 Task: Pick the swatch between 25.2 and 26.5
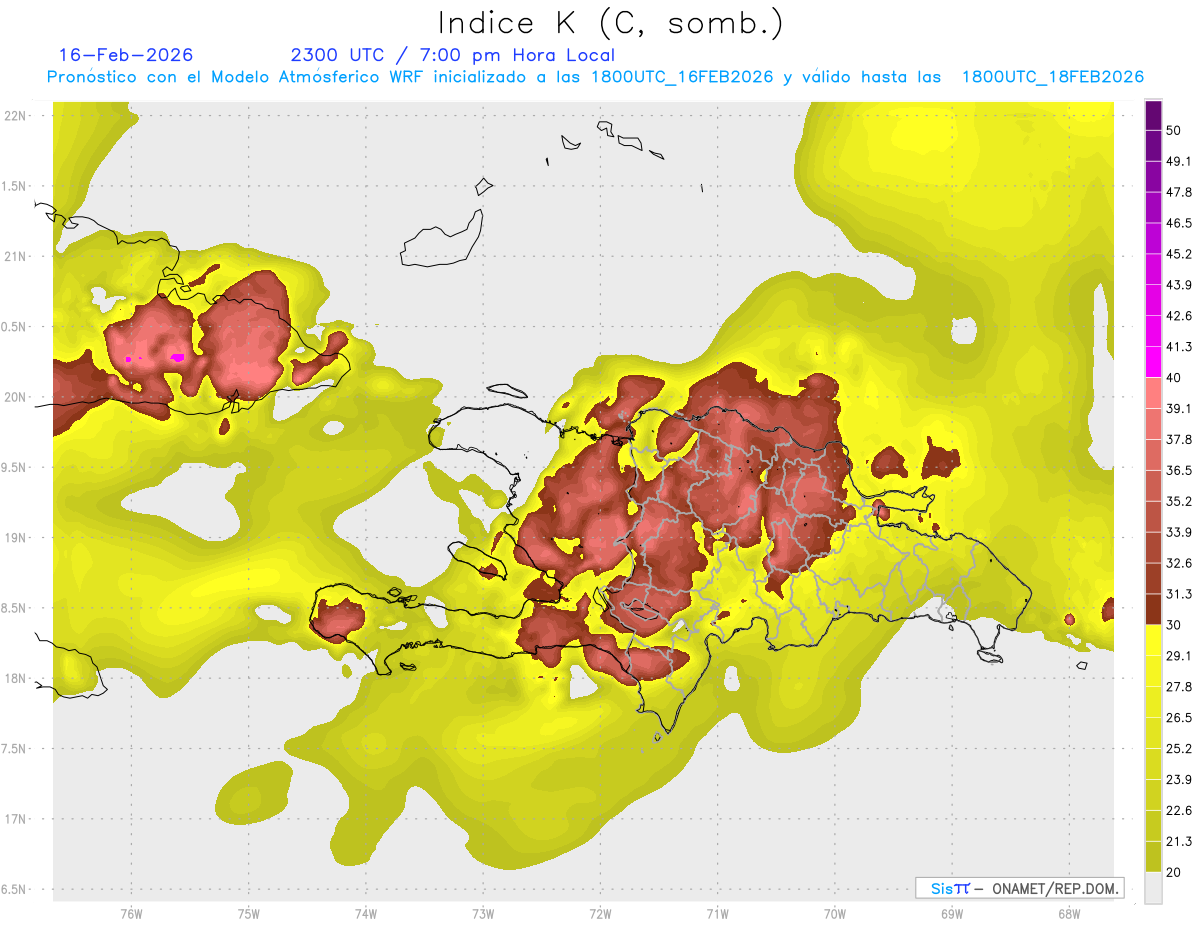[x=1153, y=733]
